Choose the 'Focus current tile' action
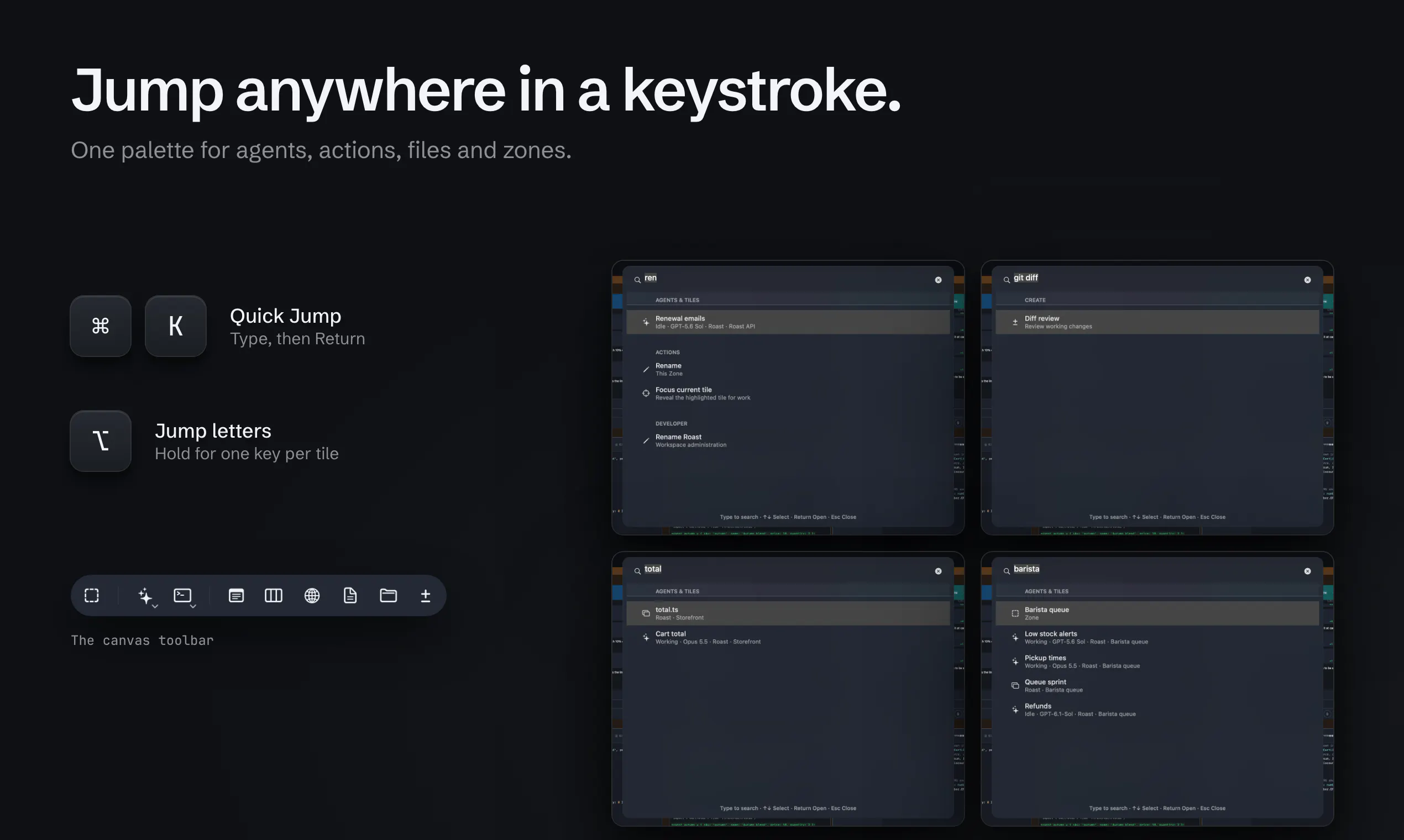The image size is (1404, 840). (x=788, y=393)
